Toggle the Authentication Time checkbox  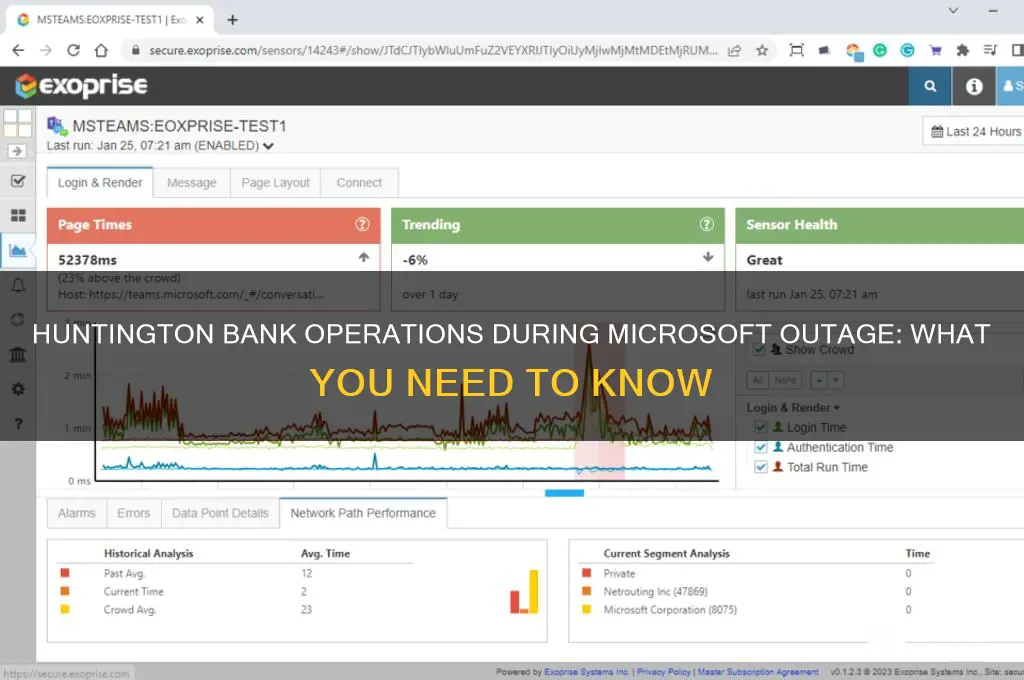click(760, 447)
